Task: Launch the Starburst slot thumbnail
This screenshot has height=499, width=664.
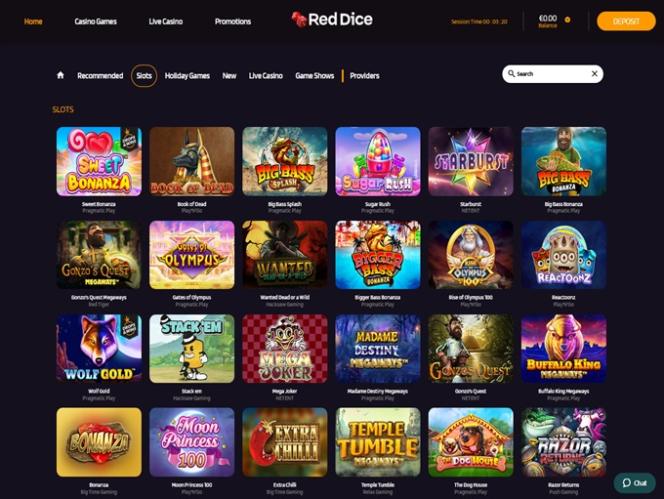Action: tap(470, 161)
